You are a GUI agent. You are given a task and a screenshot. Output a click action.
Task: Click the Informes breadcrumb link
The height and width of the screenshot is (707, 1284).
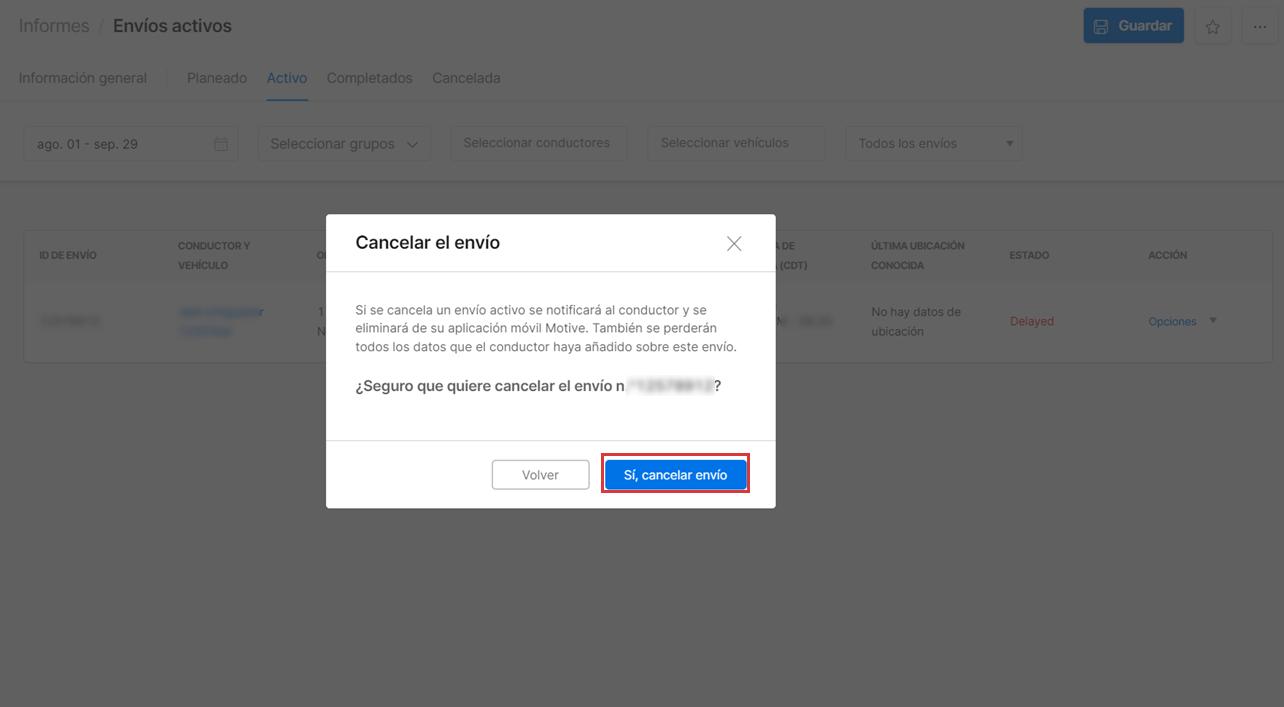(x=54, y=26)
